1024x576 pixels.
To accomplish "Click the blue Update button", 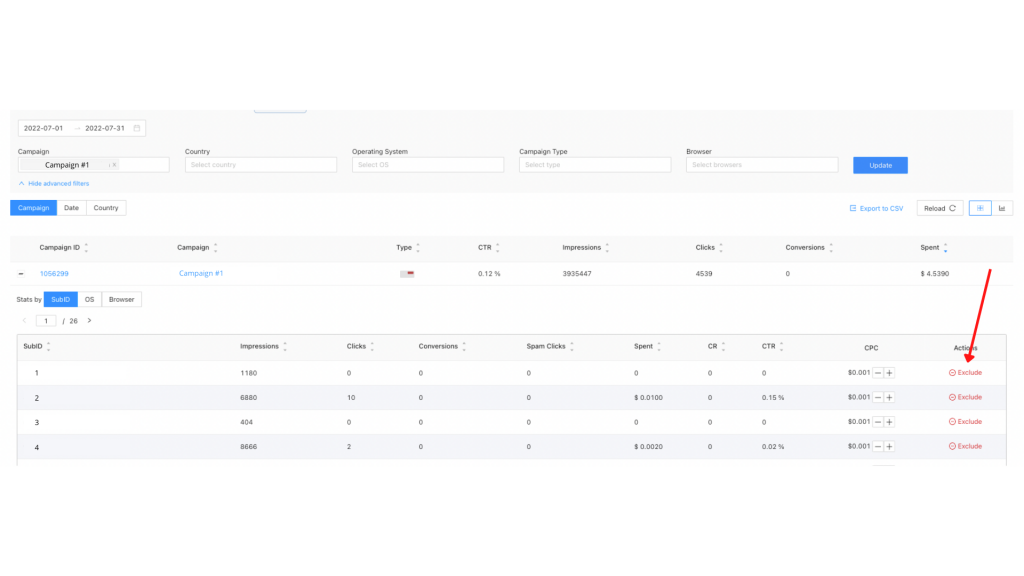I will click(880, 165).
